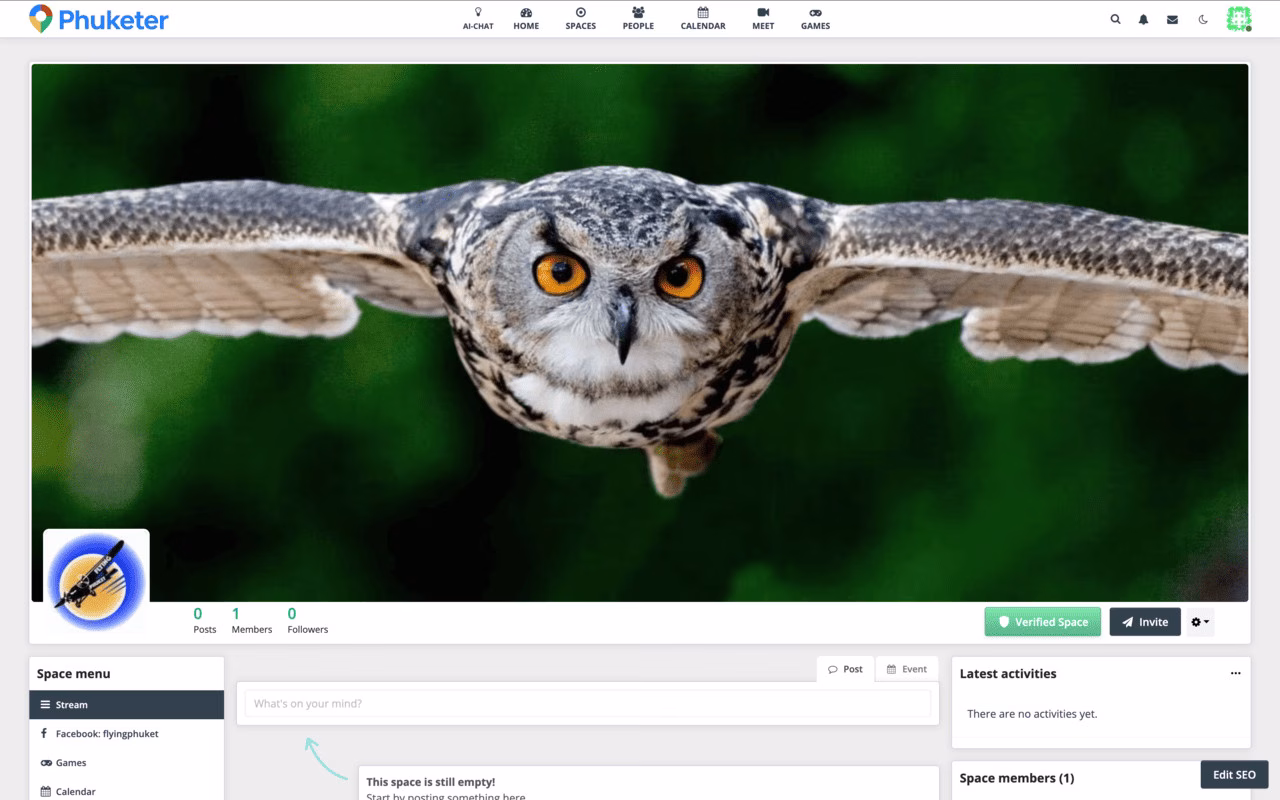The width and height of the screenshot is (1280, 800).
Task: Open the People directory
Action: coord(638,19)
